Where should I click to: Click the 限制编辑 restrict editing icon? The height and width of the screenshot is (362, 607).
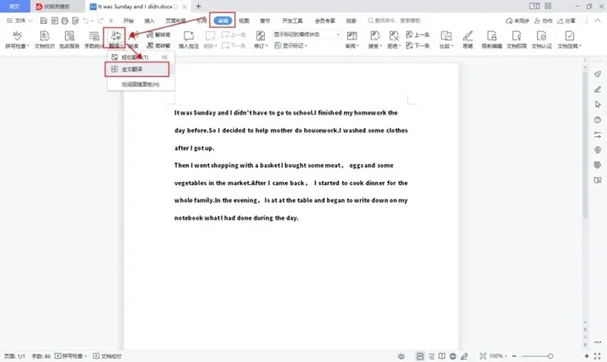492,39
